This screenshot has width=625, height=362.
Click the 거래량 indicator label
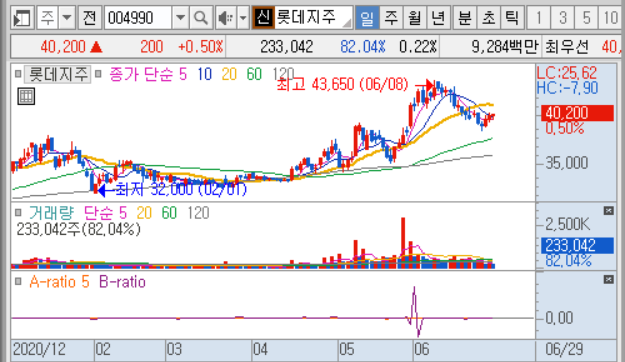(x=51, y=213)
